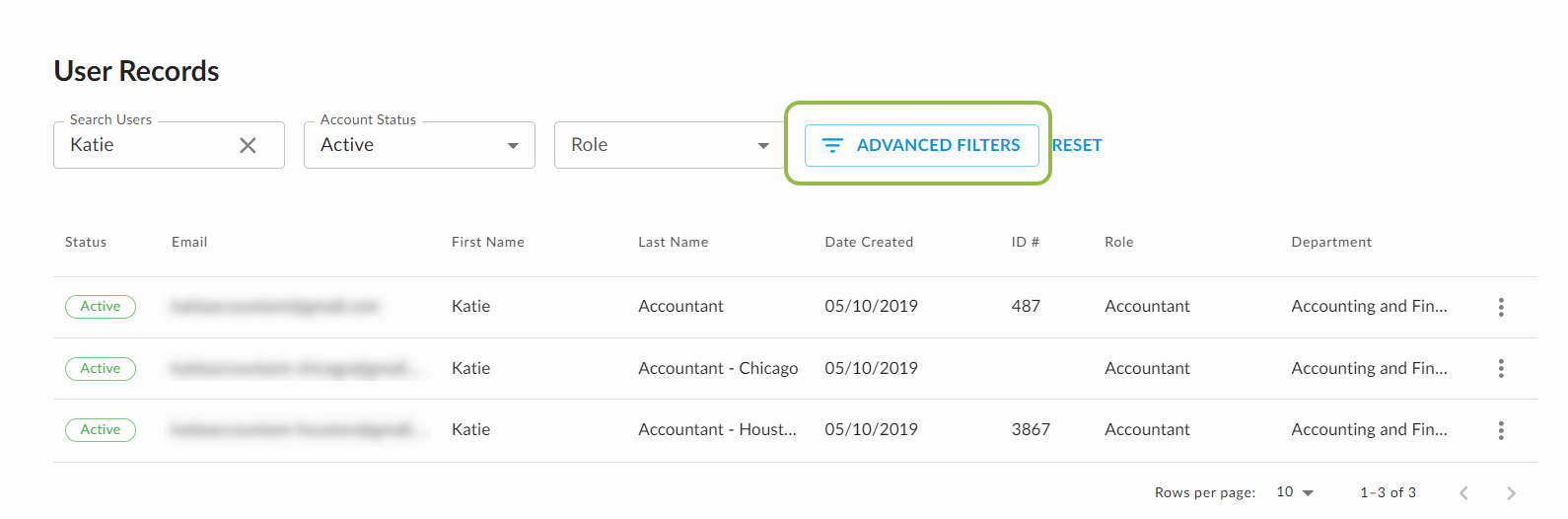Go to previous results page

coord(1463,492)
